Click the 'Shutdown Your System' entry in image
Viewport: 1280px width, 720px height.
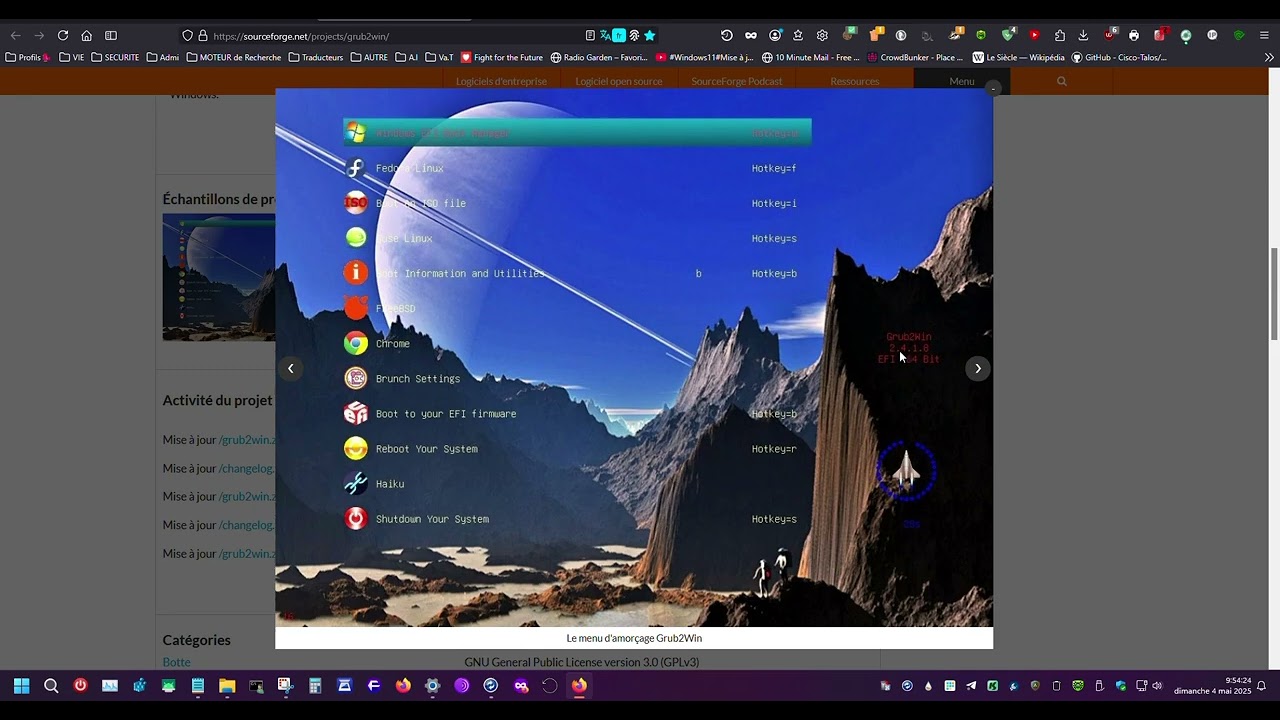[x=432, y=519]
